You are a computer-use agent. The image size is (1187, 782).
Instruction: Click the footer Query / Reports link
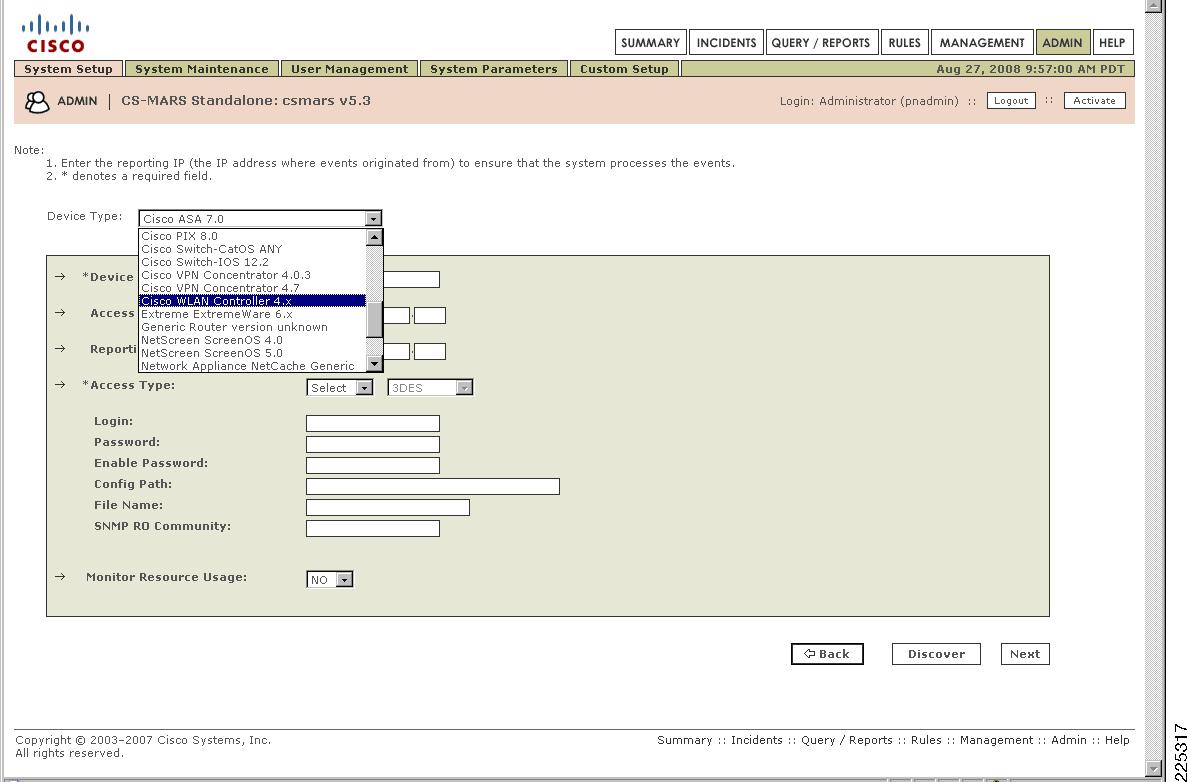point(846,740)
